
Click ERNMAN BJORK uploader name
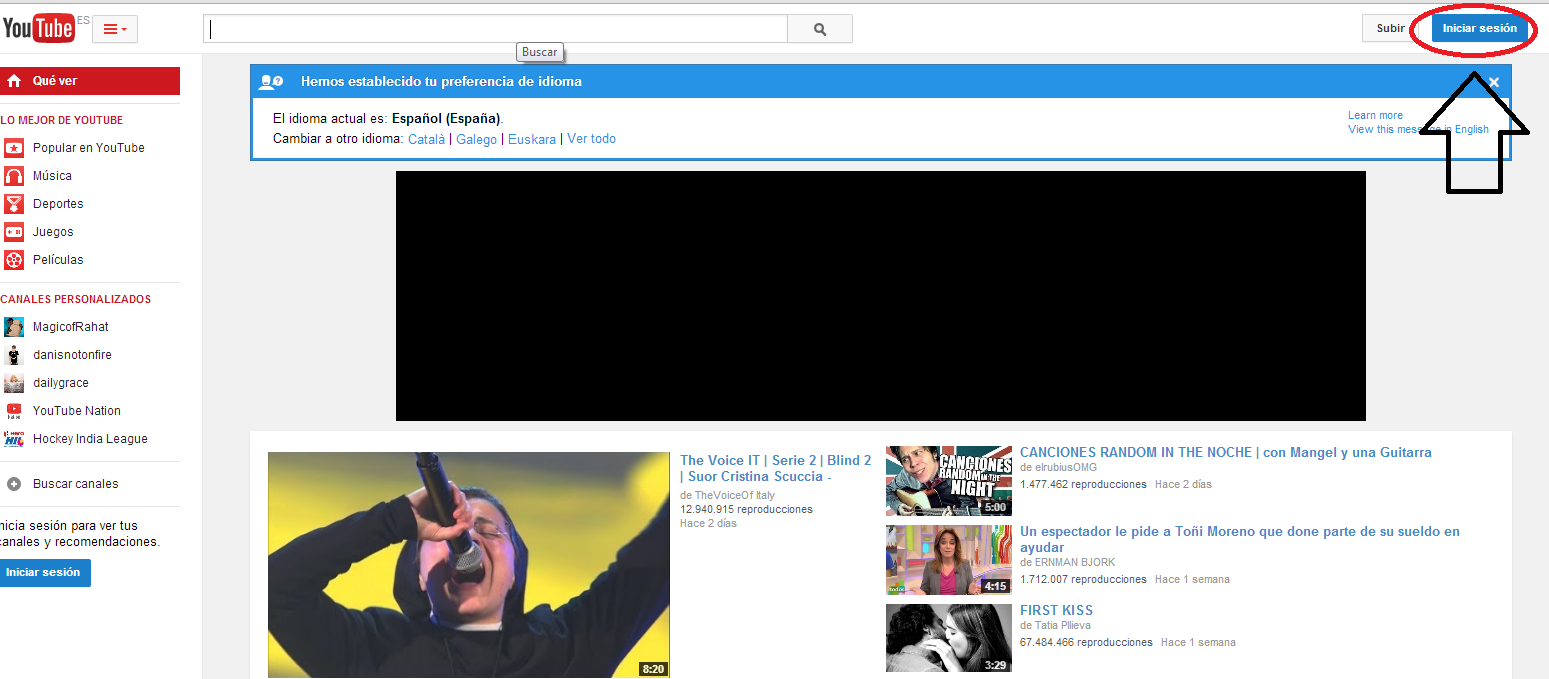click(x=1075, y=562)
